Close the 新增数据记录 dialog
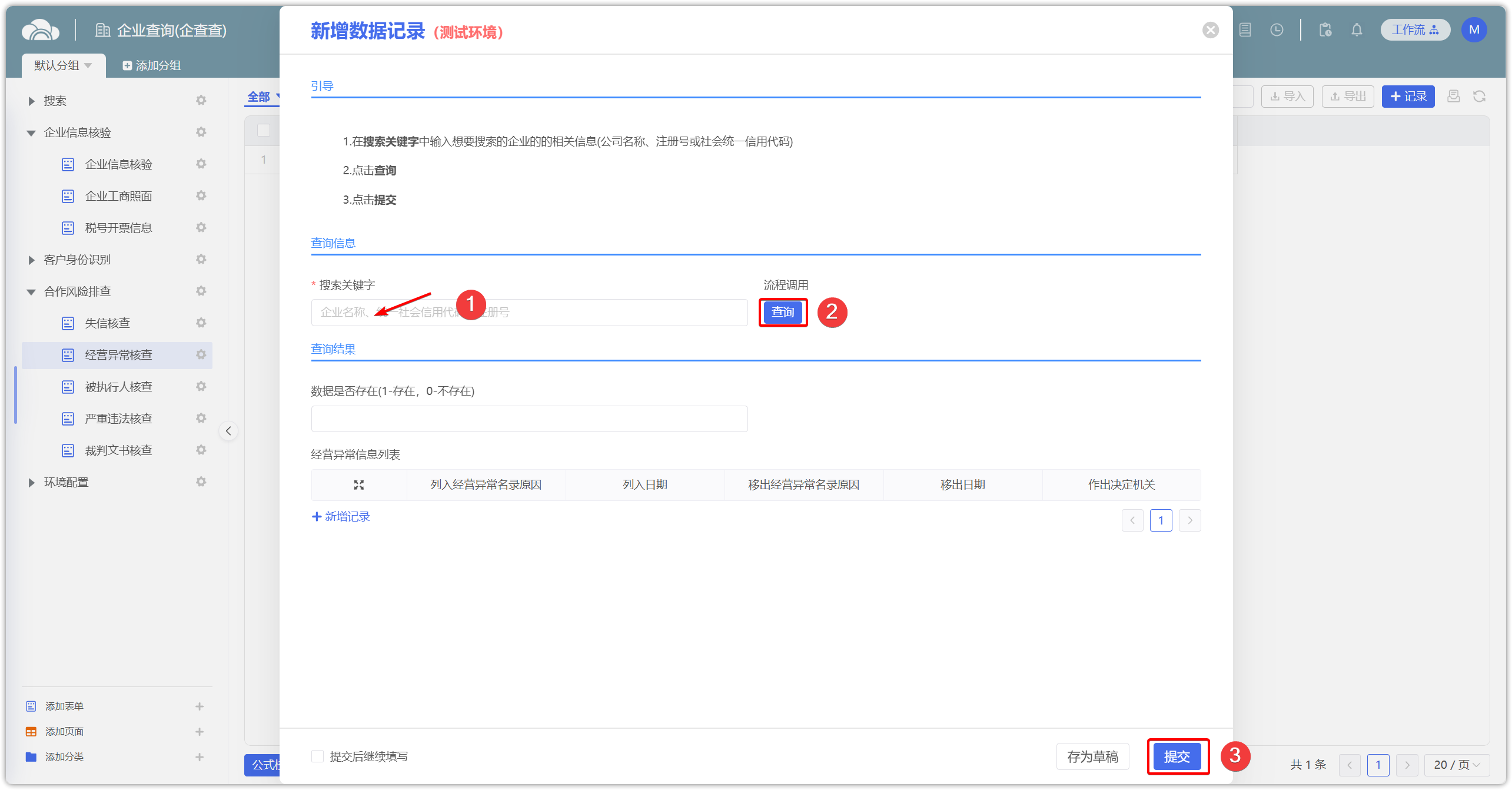The image size is (1512, 790). coord(1210,30)
